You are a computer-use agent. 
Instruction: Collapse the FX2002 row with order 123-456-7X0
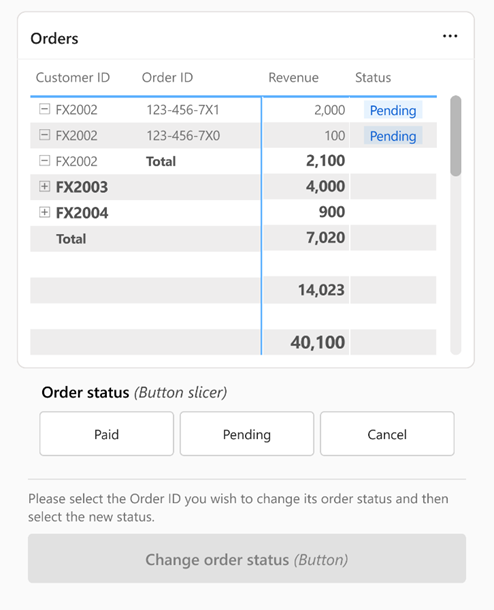coord(45,135)
